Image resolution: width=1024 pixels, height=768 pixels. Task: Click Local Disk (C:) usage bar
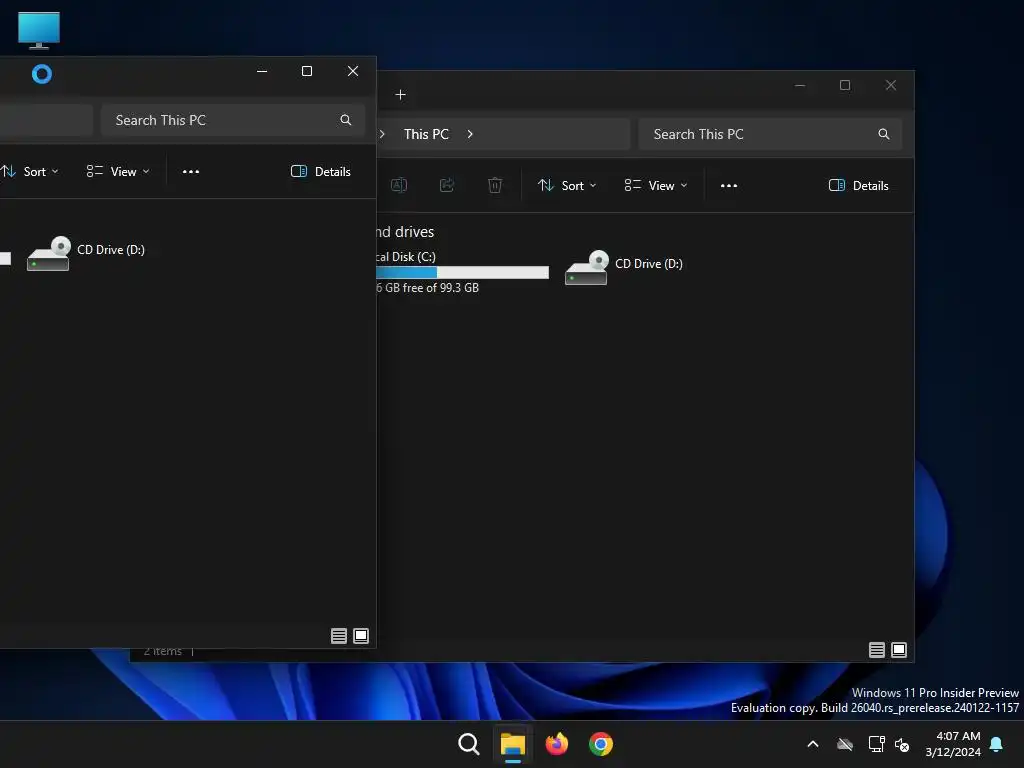point(462,272)
